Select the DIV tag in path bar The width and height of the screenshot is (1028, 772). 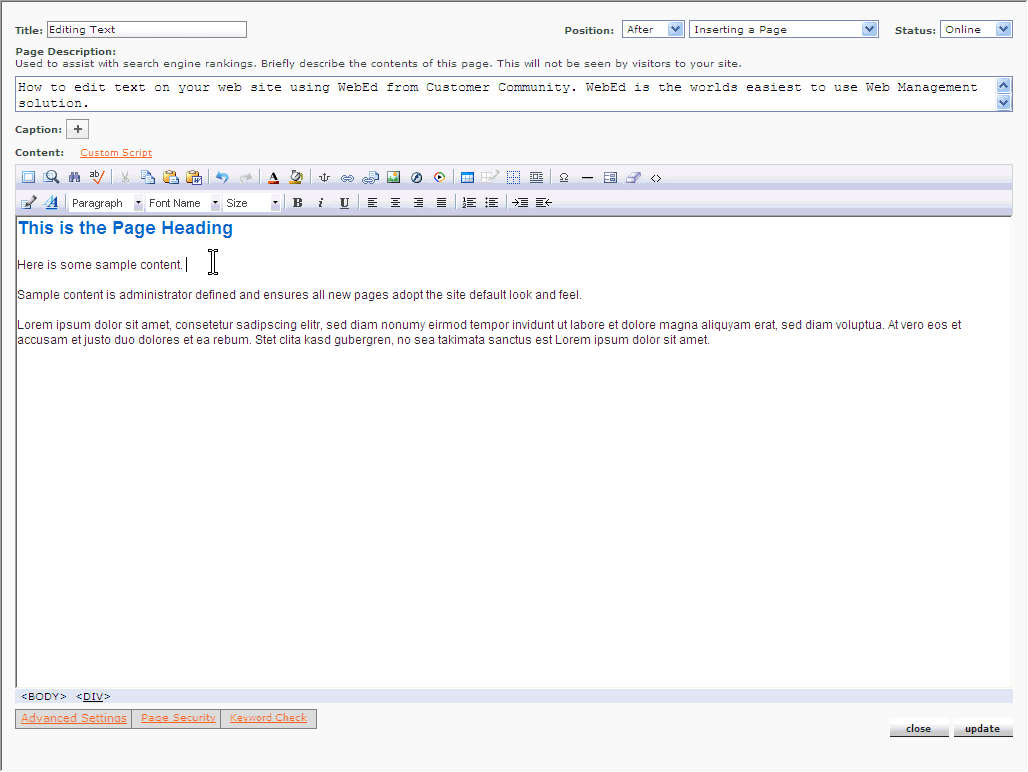click(x=93, y=696)
